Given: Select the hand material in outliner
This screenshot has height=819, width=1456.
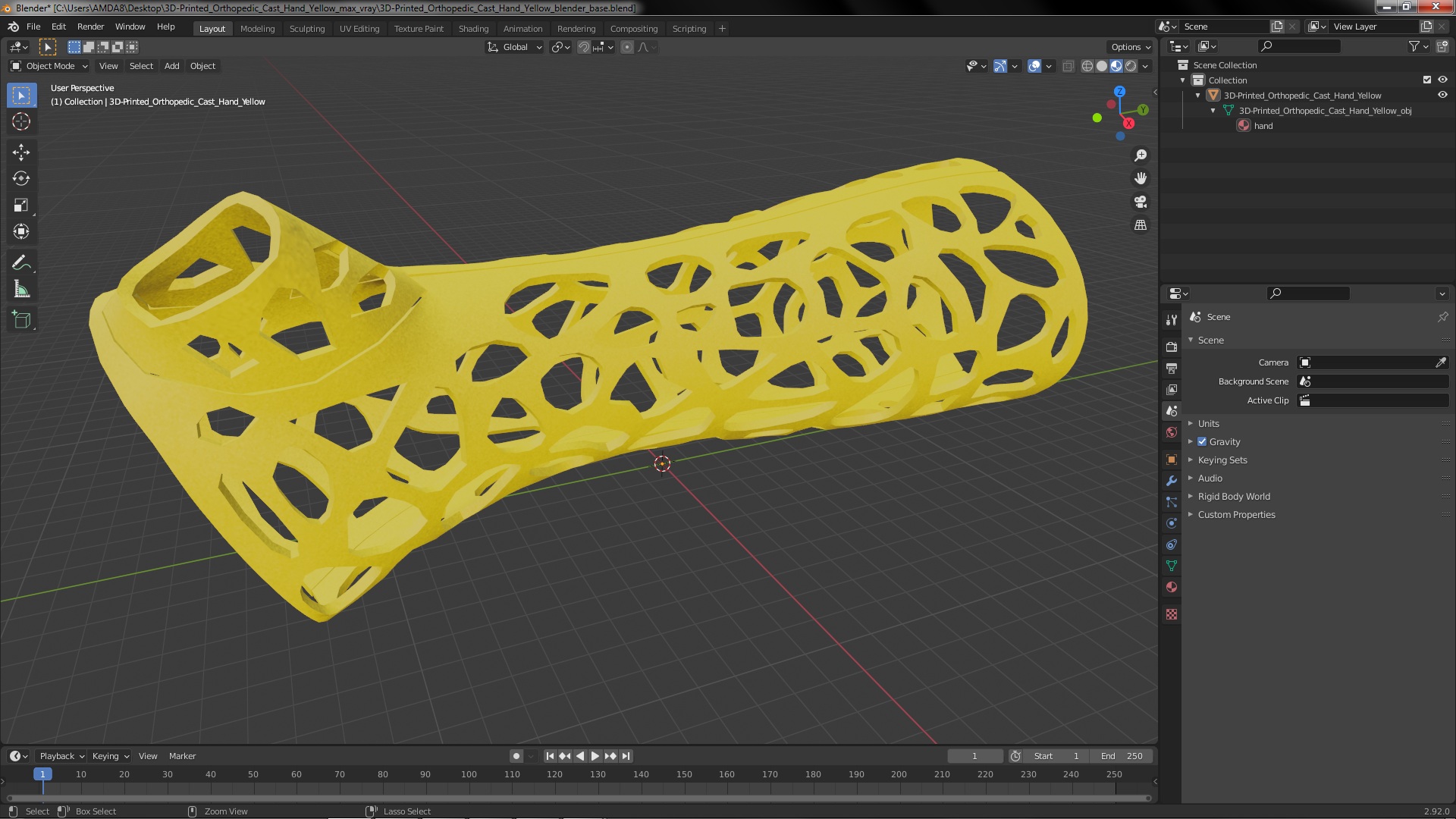Looking at the screenshot, I should click(x=1263, y=126).
